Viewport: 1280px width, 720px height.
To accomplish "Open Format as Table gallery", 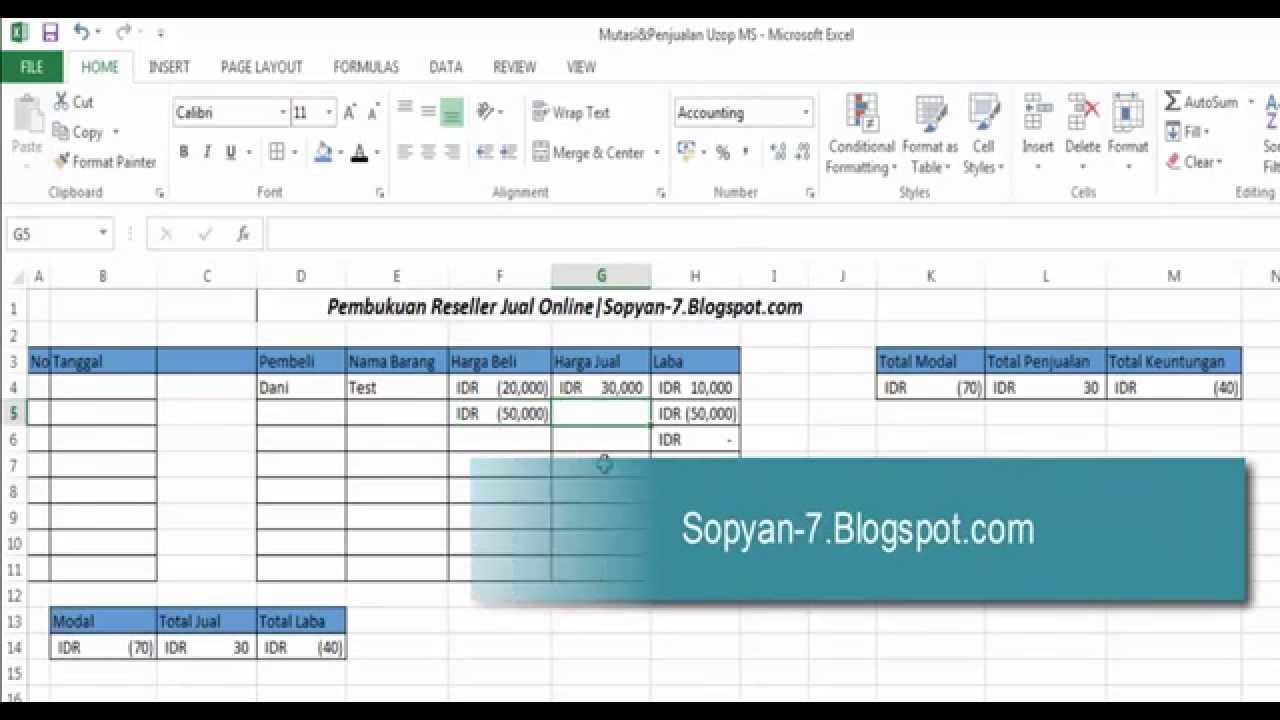I will tap(930, 135).
